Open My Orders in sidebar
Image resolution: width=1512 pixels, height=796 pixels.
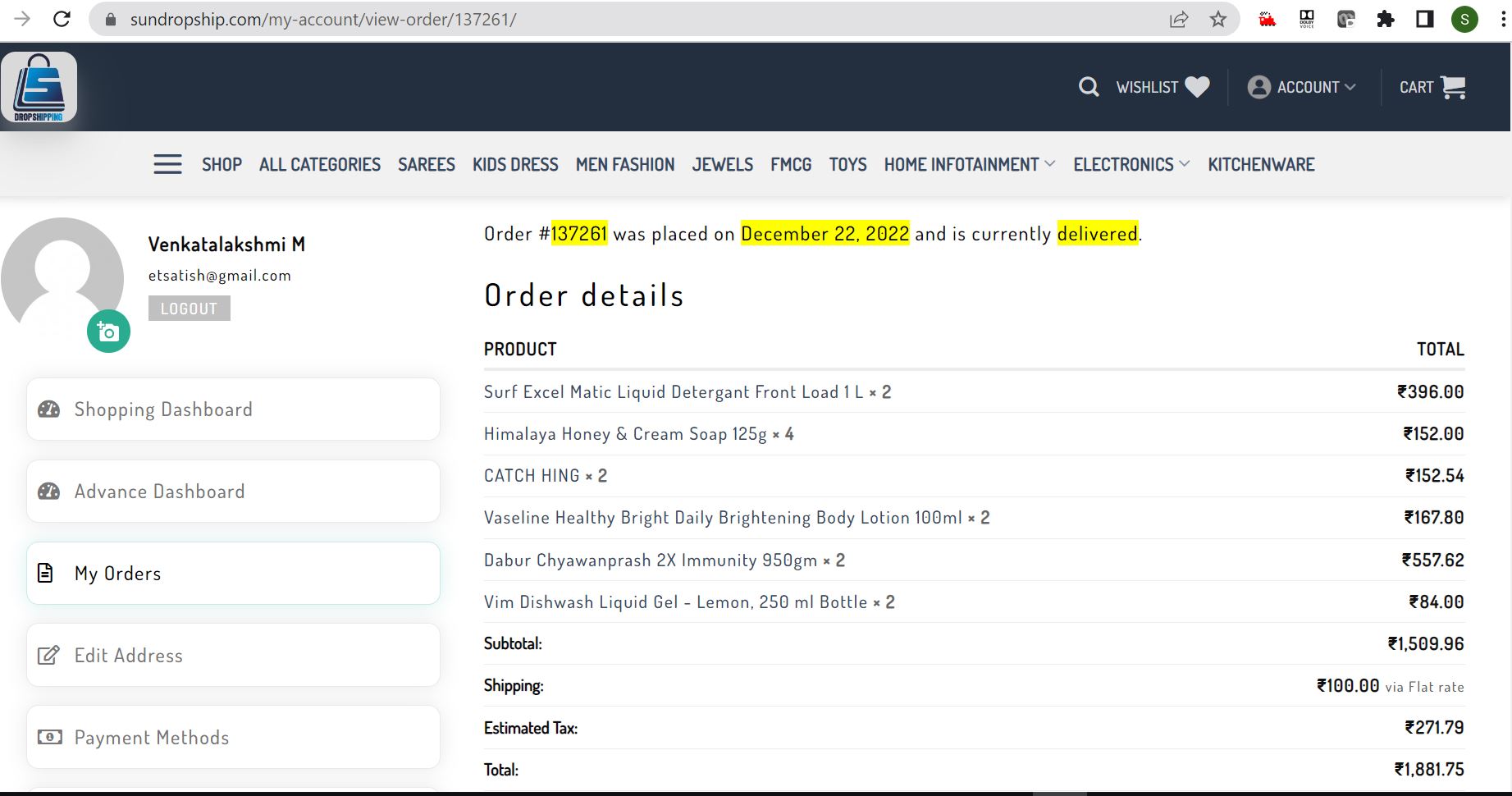point(234,574)
